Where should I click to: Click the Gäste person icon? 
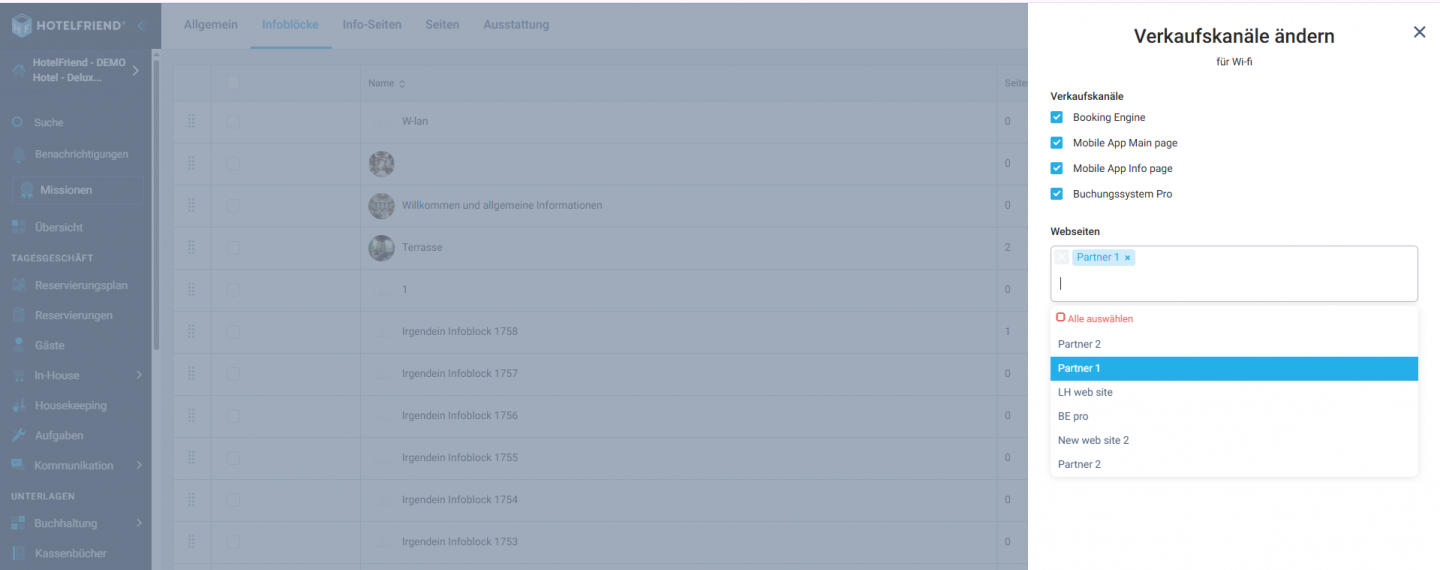click(x=18, y=345)
